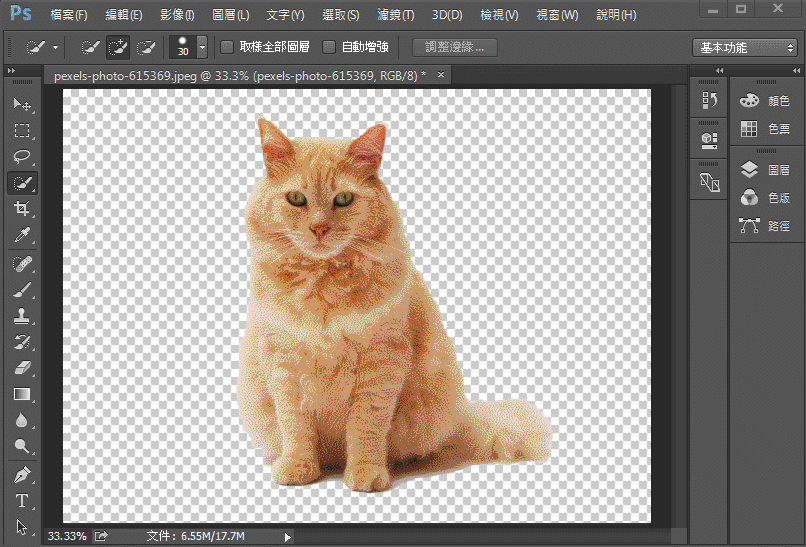This screenshot has height=547, width=806.
Task: Select the Eyedropper tool
Action: [22, 235]
